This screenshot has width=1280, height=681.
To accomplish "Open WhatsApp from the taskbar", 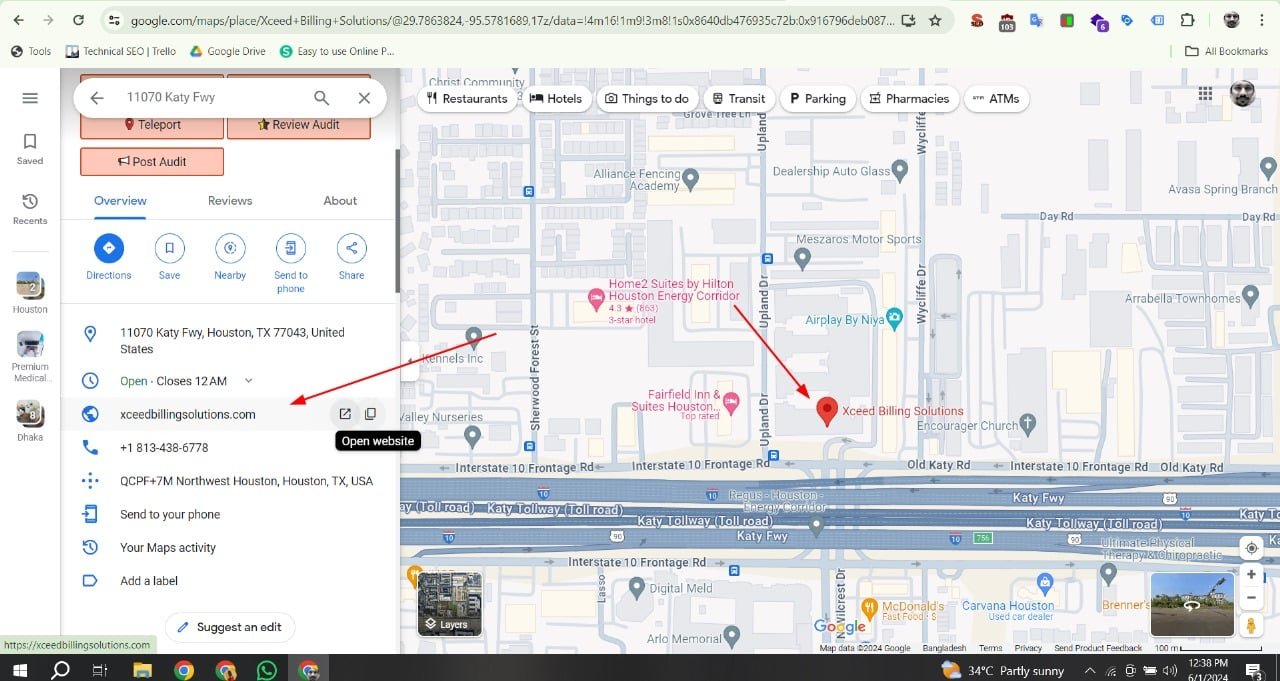I will coord(267,670).
